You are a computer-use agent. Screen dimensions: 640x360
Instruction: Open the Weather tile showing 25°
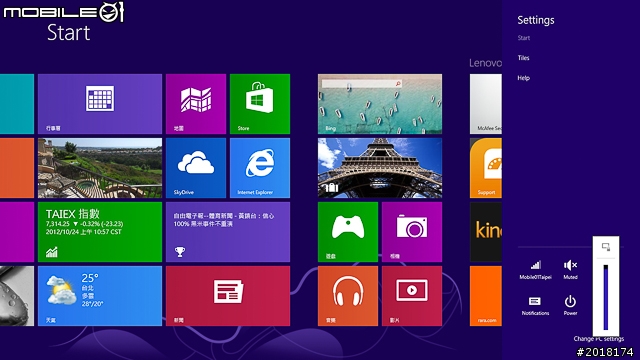[100, 296]
